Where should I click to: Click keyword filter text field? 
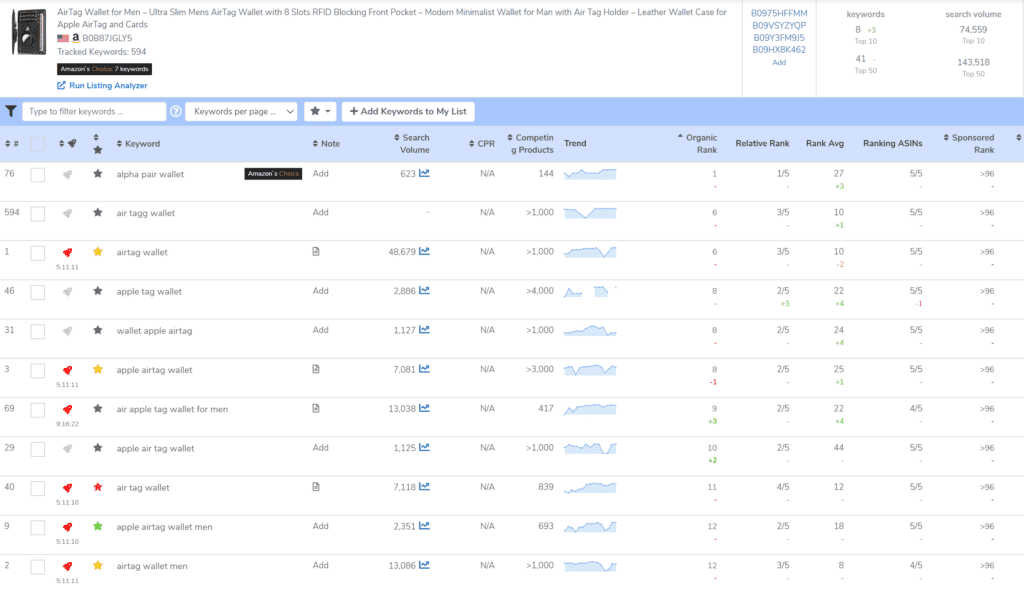pyautogui.click(x=94, y=111)
